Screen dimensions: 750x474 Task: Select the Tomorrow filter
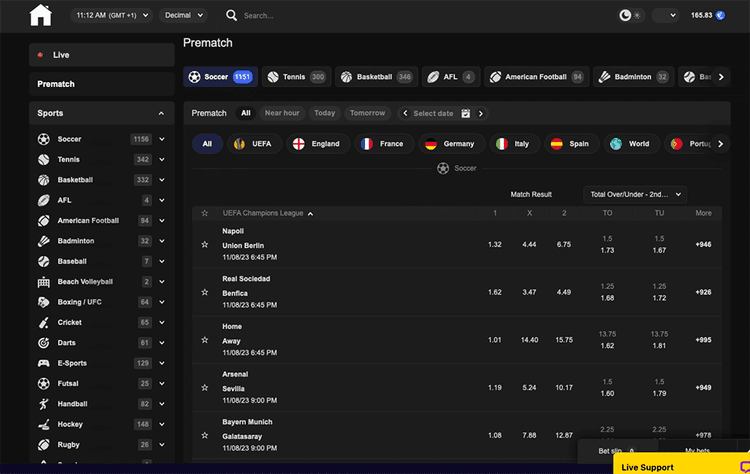point(367,113)
